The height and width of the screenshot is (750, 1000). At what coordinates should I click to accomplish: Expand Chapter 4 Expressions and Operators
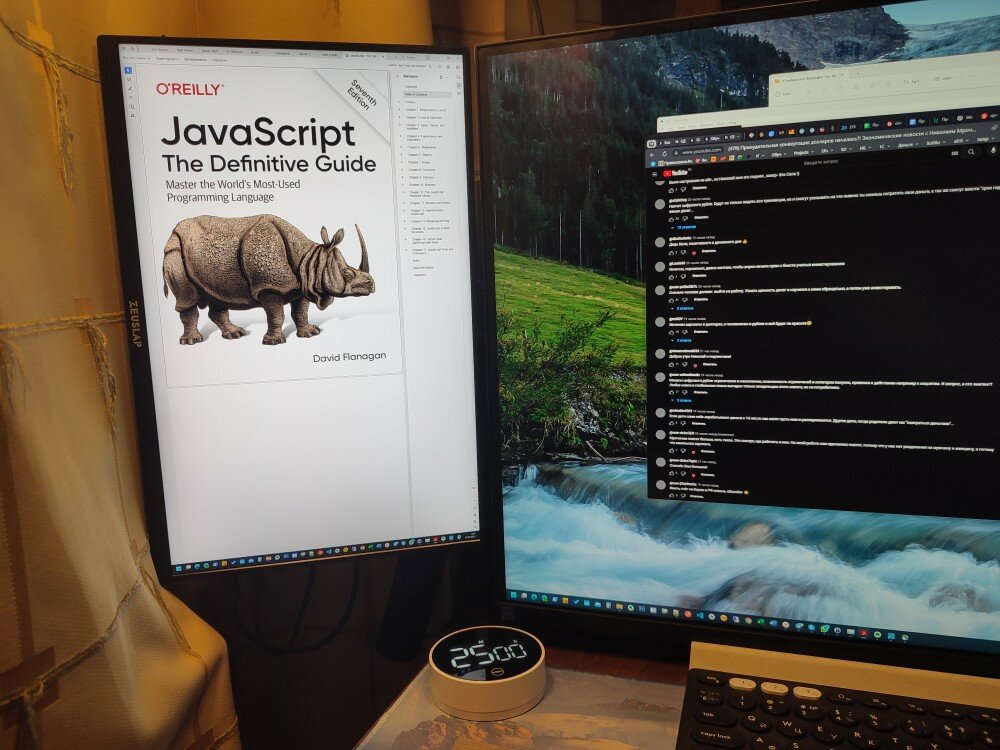[x=402, y=136]
